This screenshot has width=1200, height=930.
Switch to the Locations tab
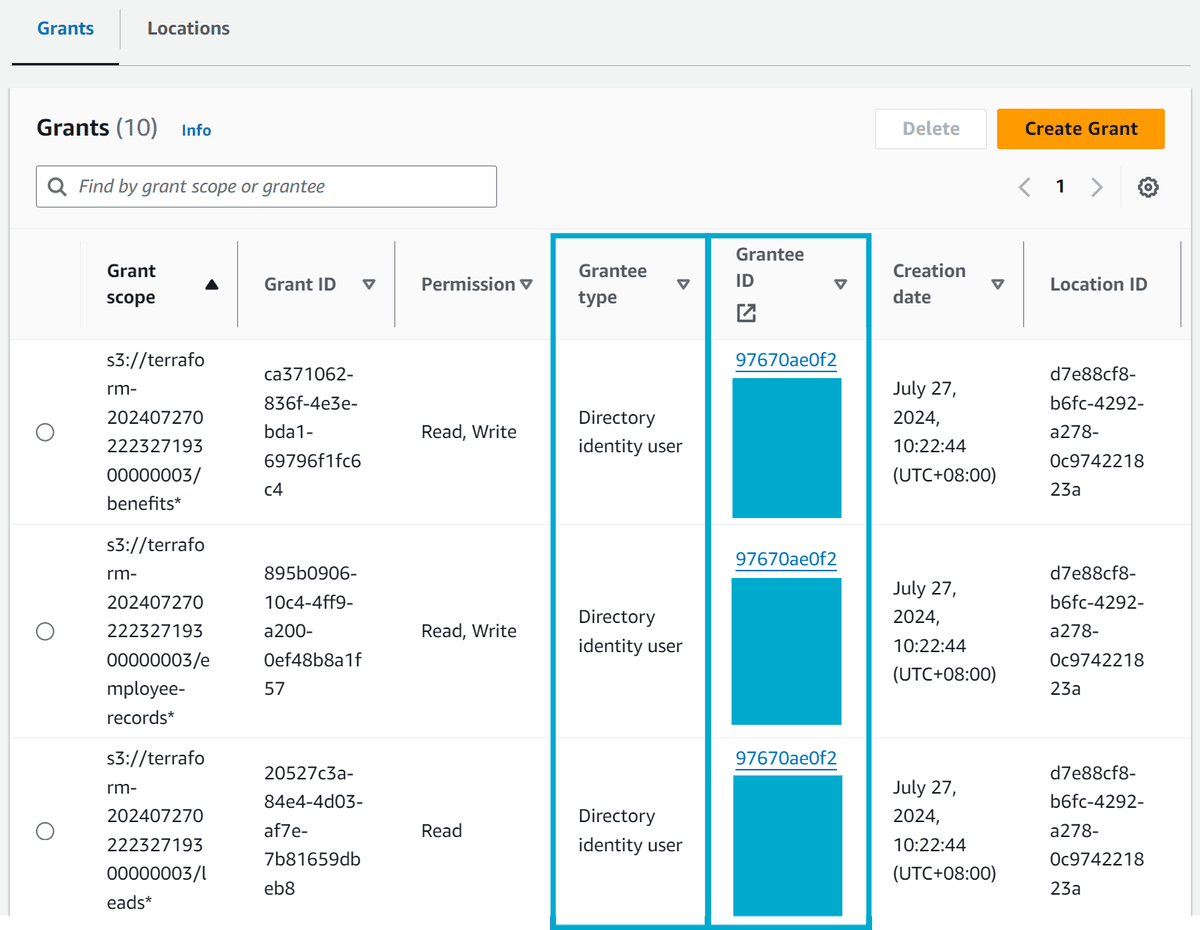click(x=188, y=28)
